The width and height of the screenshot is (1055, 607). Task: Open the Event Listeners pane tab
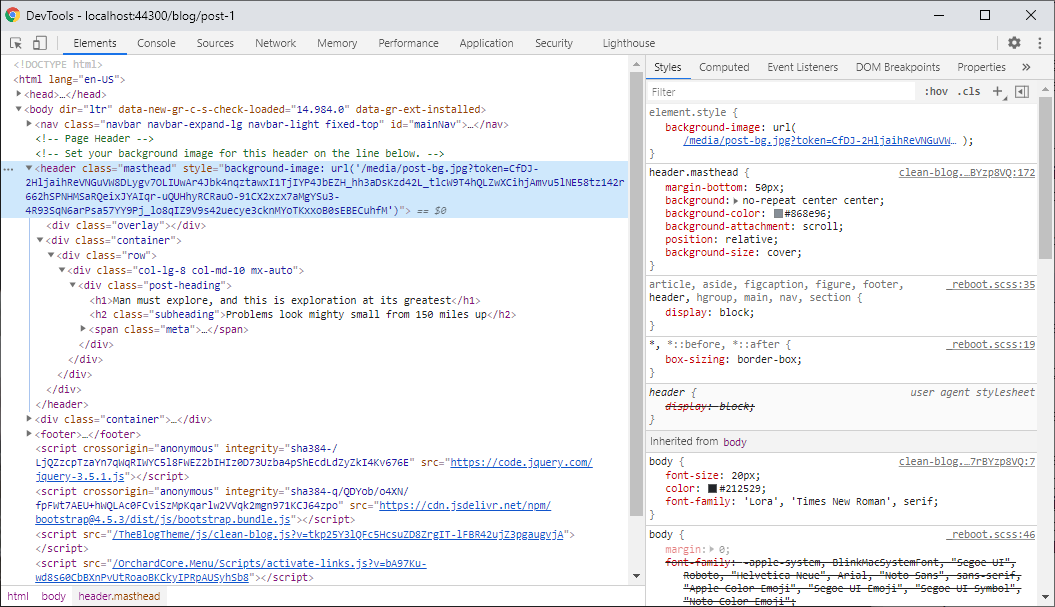click(x=803, y=67)
